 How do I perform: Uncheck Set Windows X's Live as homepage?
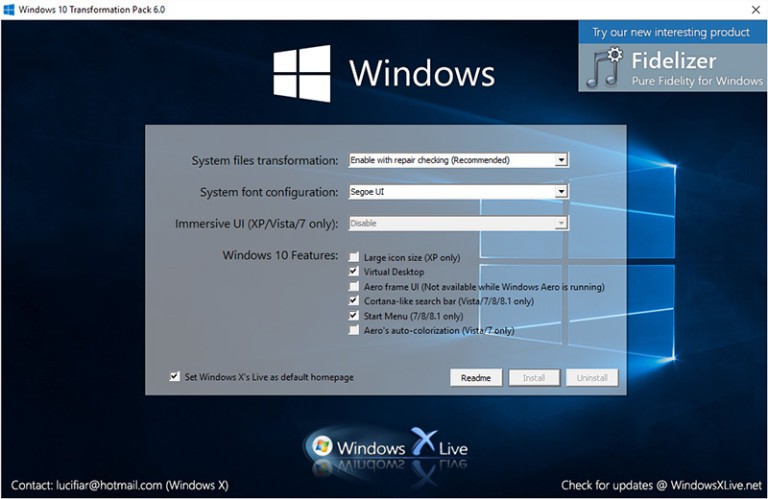pyautogui.click(x=174, y=377)
